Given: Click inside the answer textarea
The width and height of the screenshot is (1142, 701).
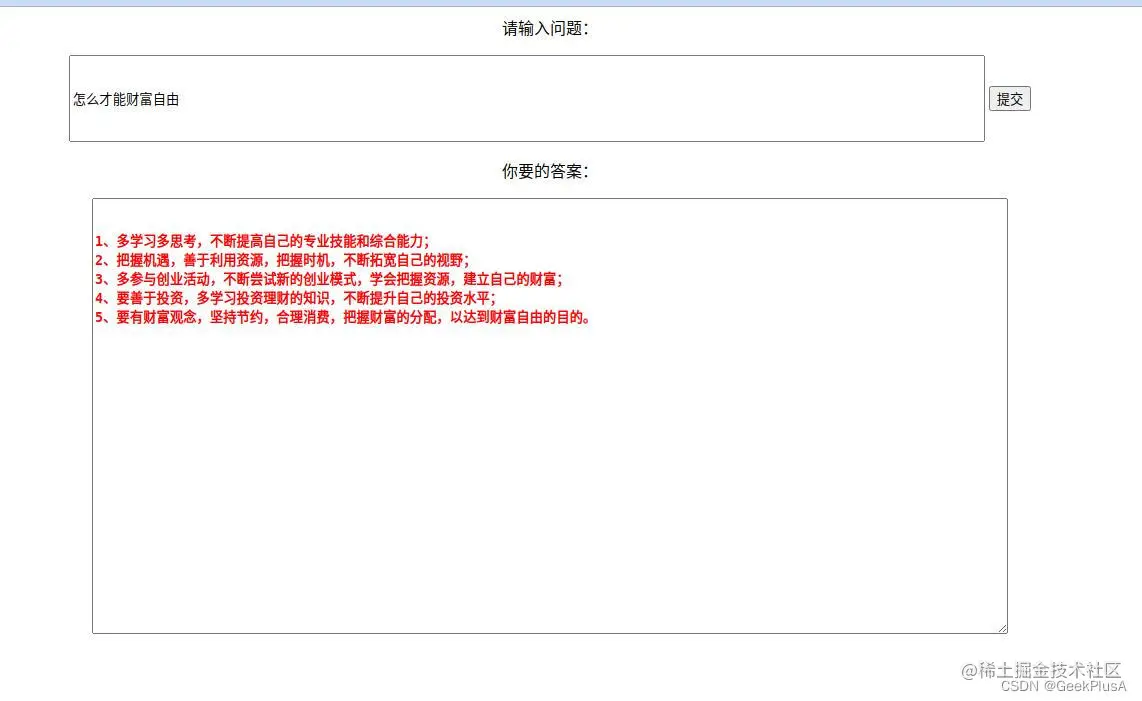Looking at the screenshot, I should [550, 450].
